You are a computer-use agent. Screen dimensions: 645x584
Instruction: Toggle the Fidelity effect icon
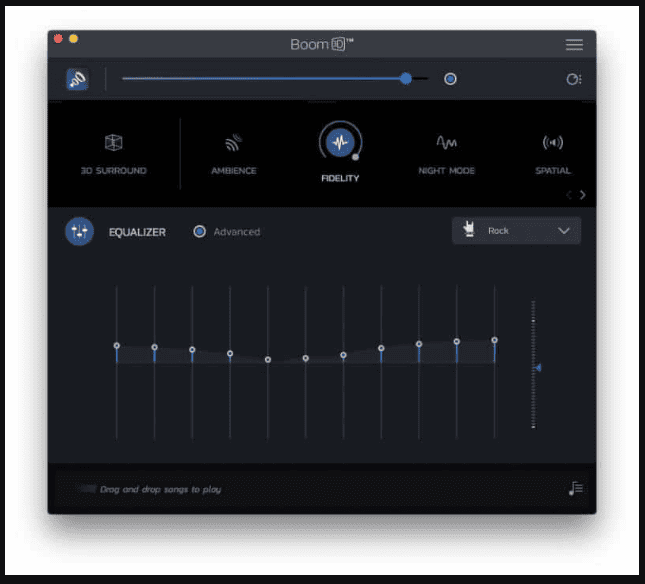(340, 142)
